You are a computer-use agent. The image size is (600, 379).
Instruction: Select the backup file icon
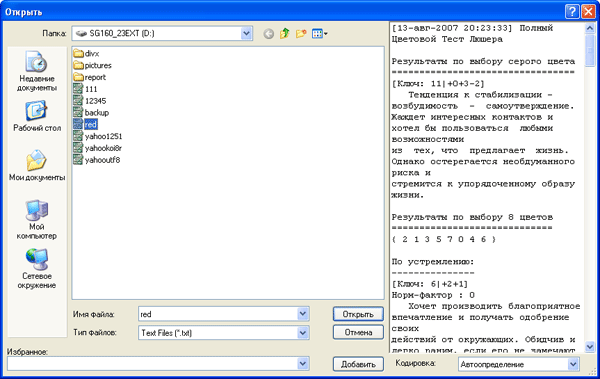(78, 113)
